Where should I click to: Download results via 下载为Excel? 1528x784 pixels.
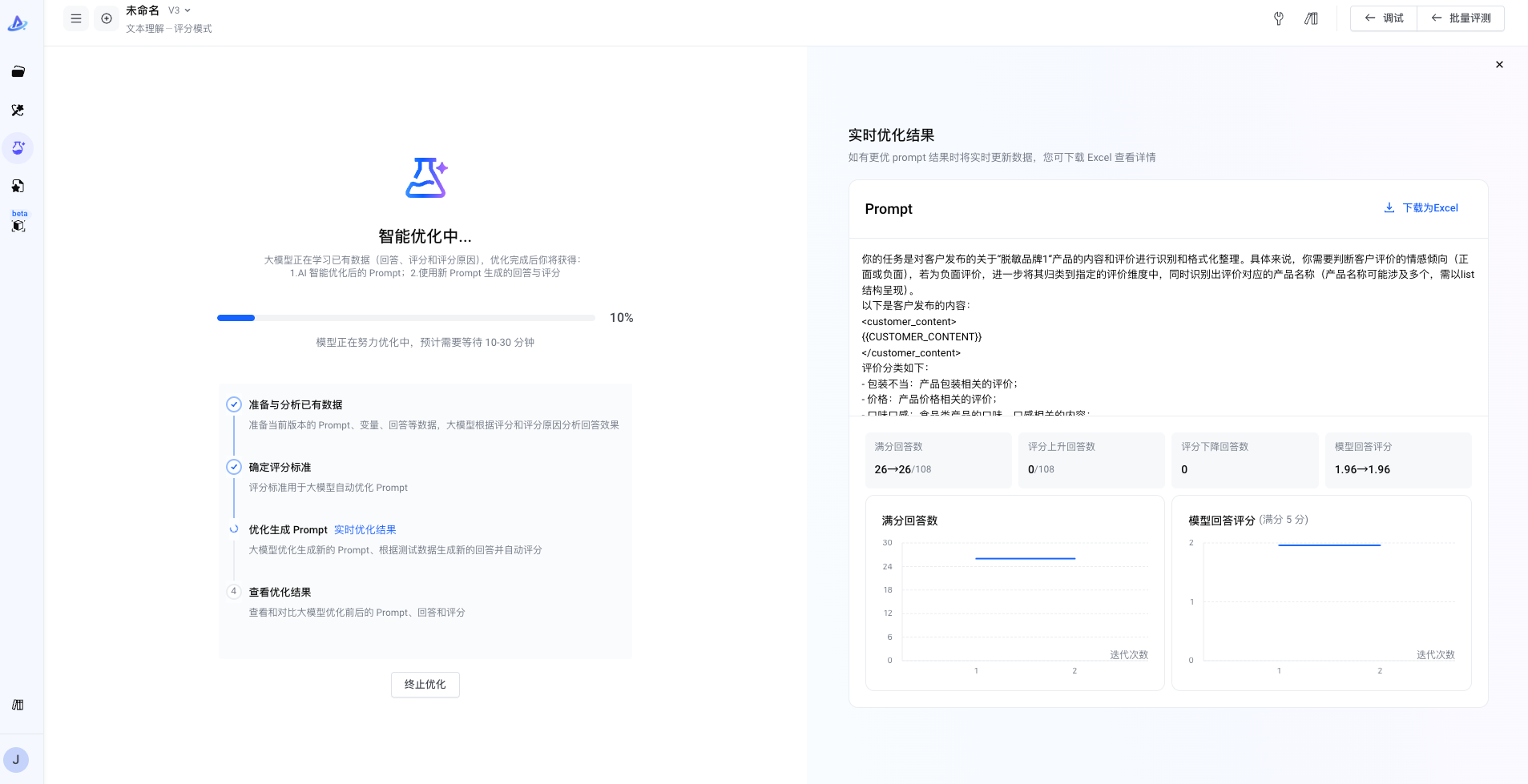(x=1421, y=208)
